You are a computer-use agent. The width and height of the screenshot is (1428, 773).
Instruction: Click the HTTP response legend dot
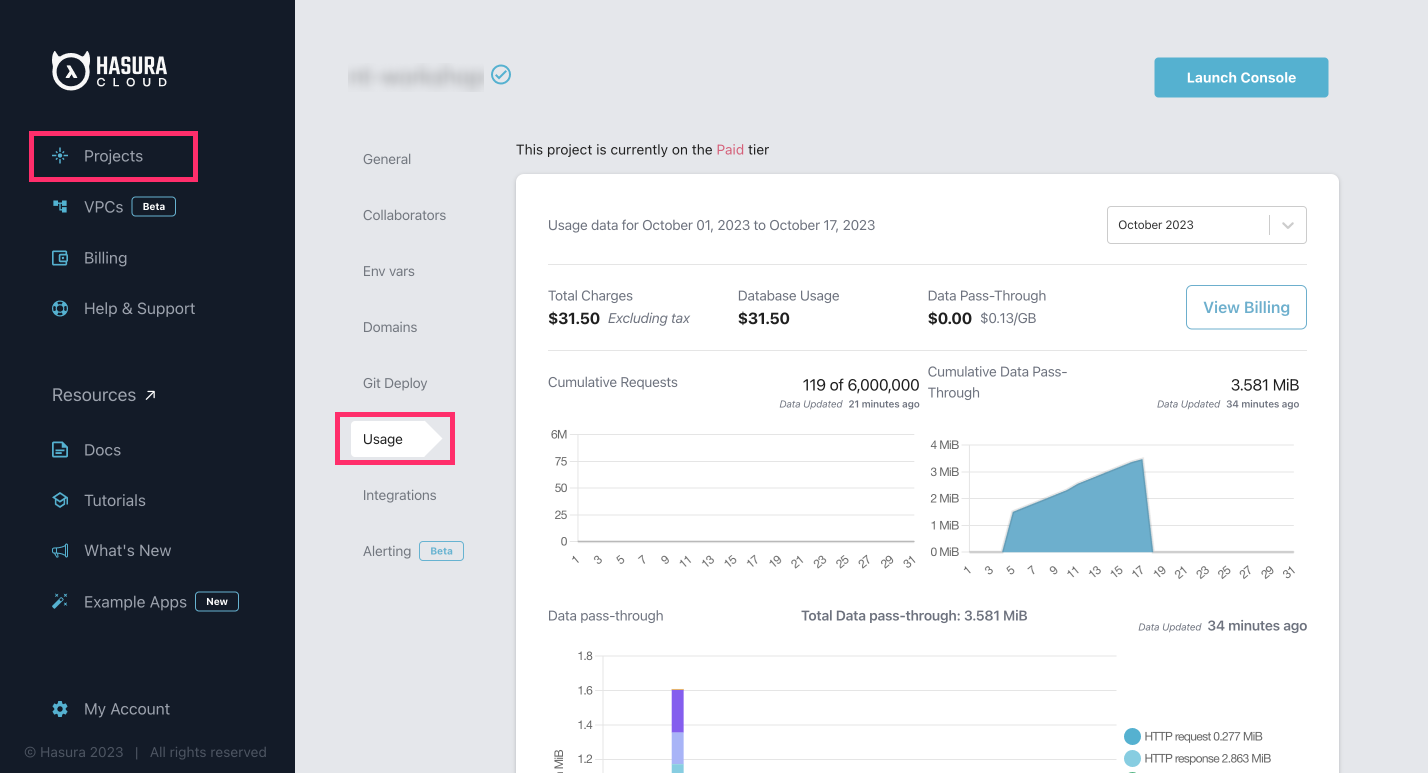(x=1134, y=758)
